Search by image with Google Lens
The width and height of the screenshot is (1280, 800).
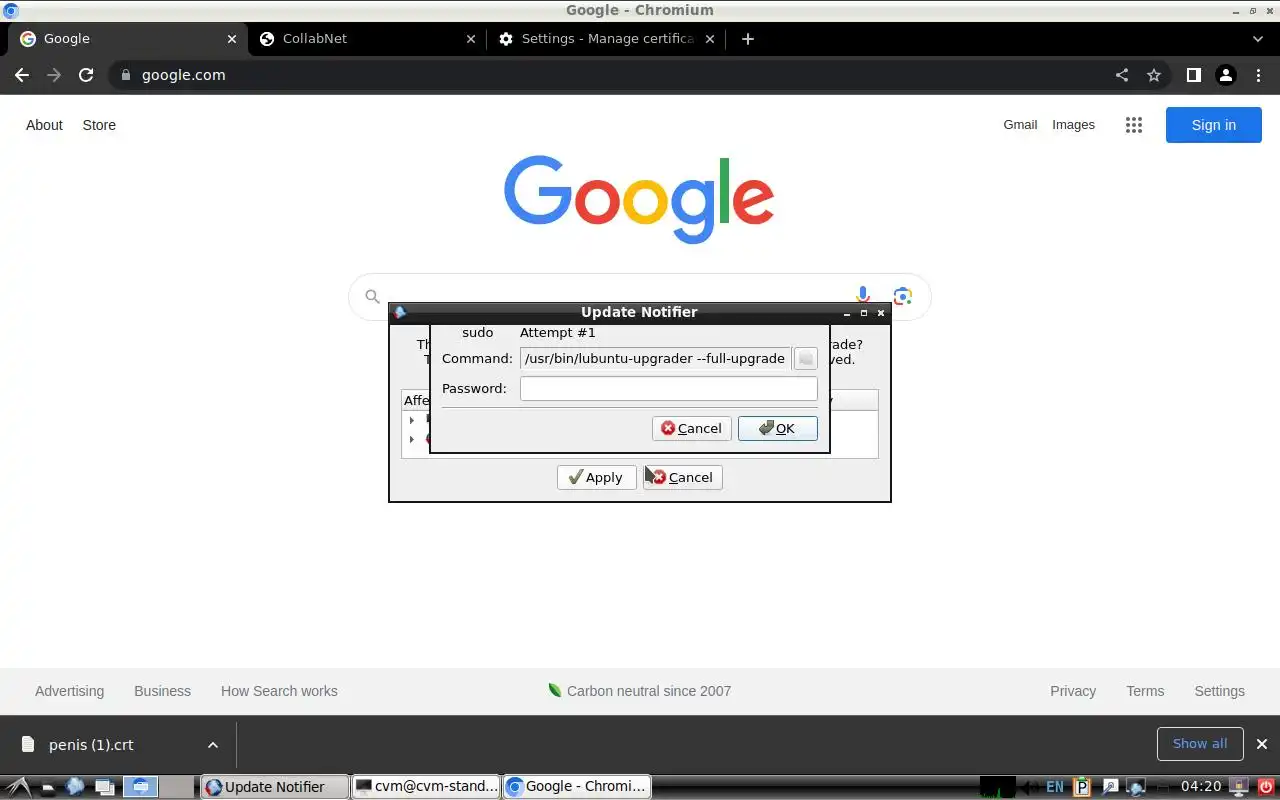pyautogui.click(x=903, y=296)
